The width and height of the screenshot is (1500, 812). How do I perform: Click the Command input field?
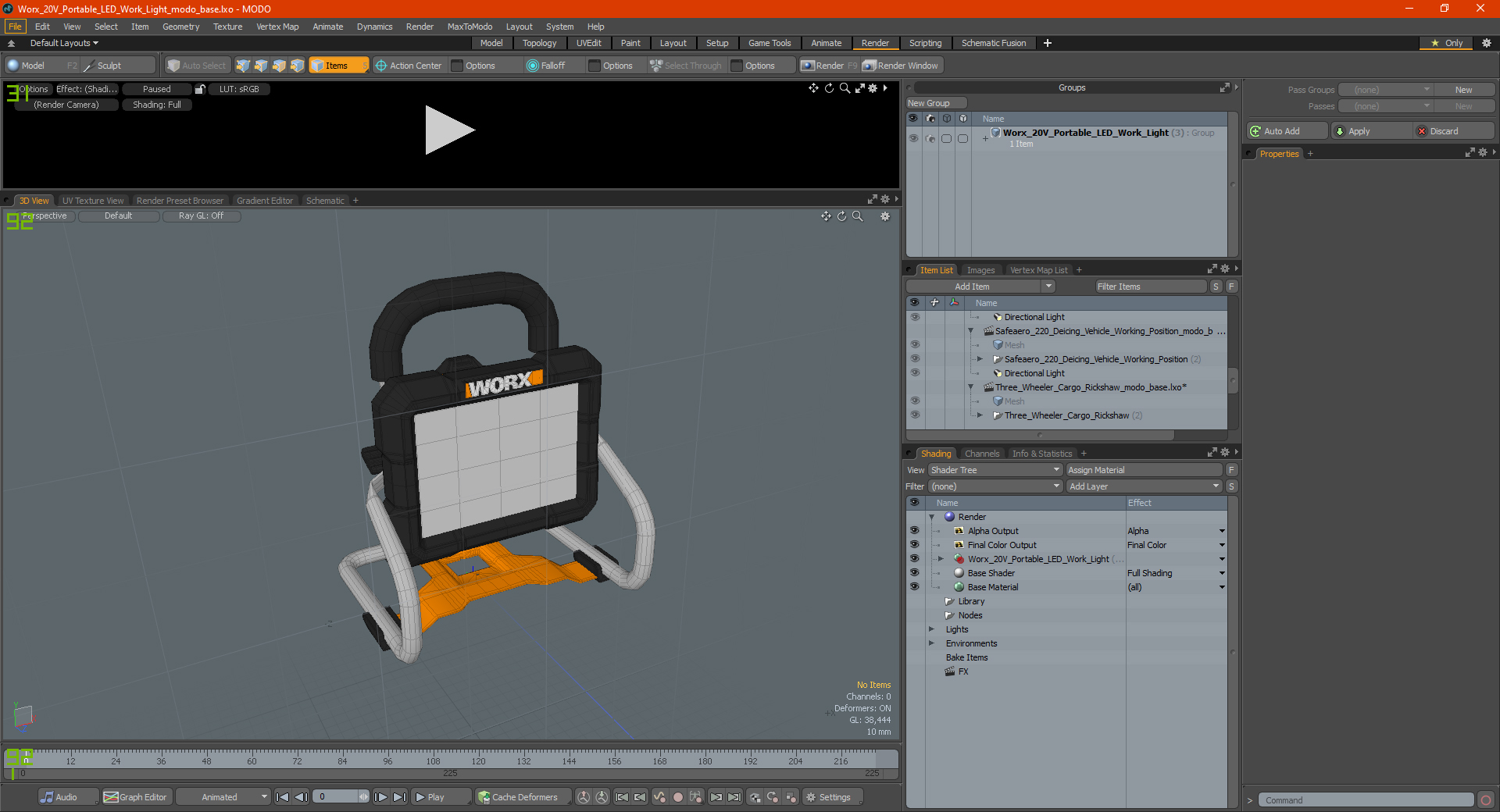(x=1366, y=800)
